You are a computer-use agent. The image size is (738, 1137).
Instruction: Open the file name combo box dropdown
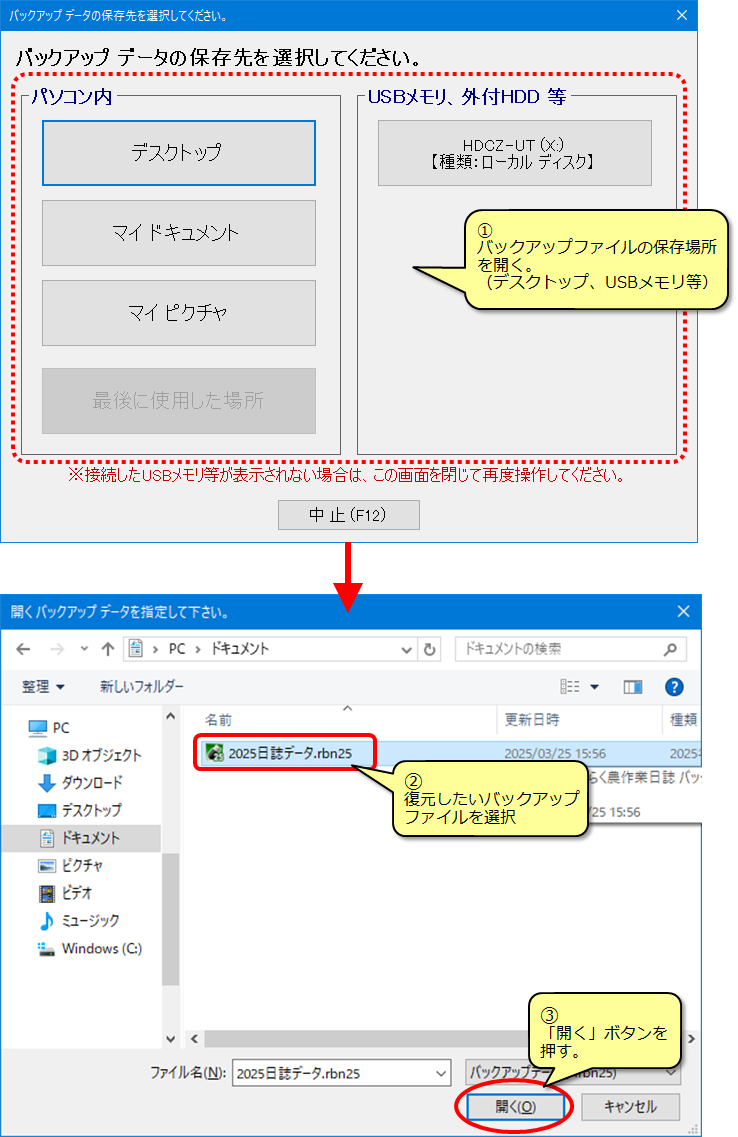442,1073
